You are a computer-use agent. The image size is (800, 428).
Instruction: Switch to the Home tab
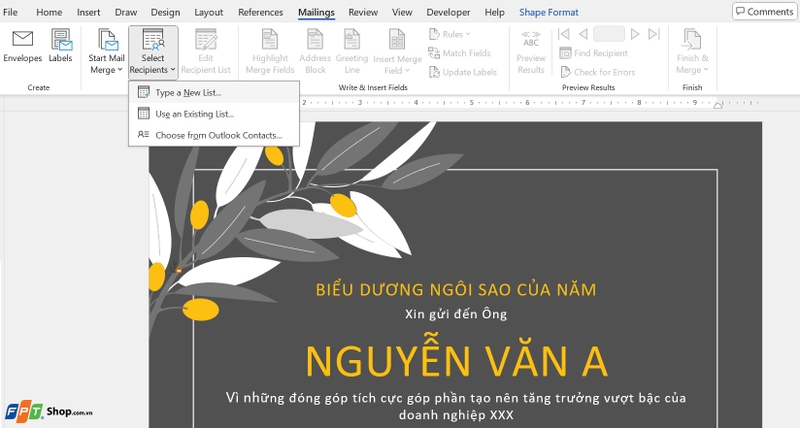tap(49, 12)
